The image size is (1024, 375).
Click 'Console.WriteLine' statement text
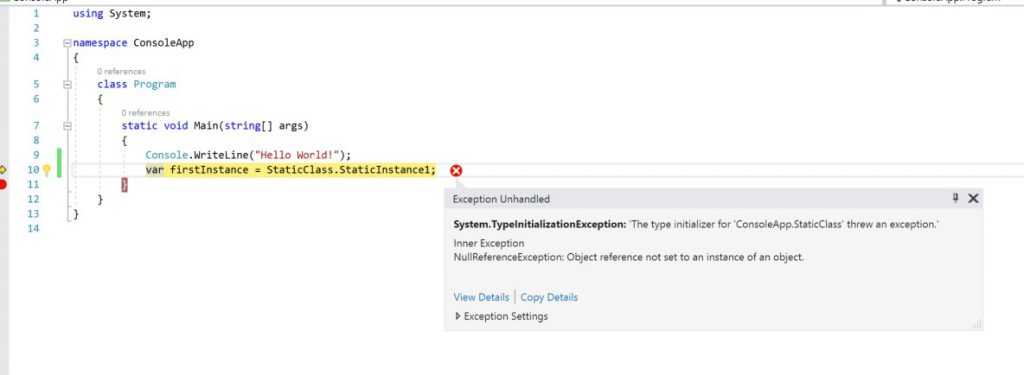coord(248,155)
